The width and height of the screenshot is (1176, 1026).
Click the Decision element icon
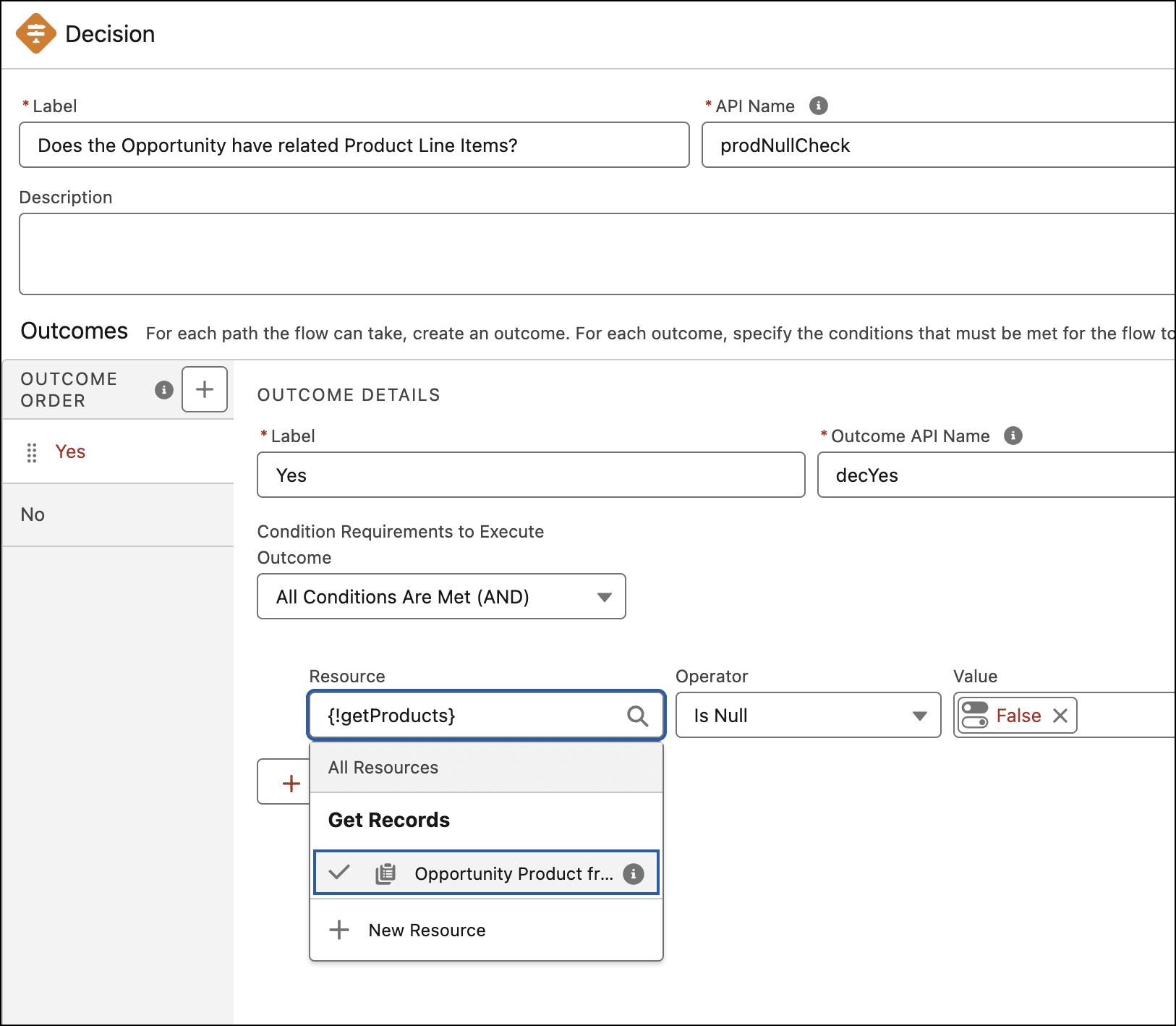36,33
